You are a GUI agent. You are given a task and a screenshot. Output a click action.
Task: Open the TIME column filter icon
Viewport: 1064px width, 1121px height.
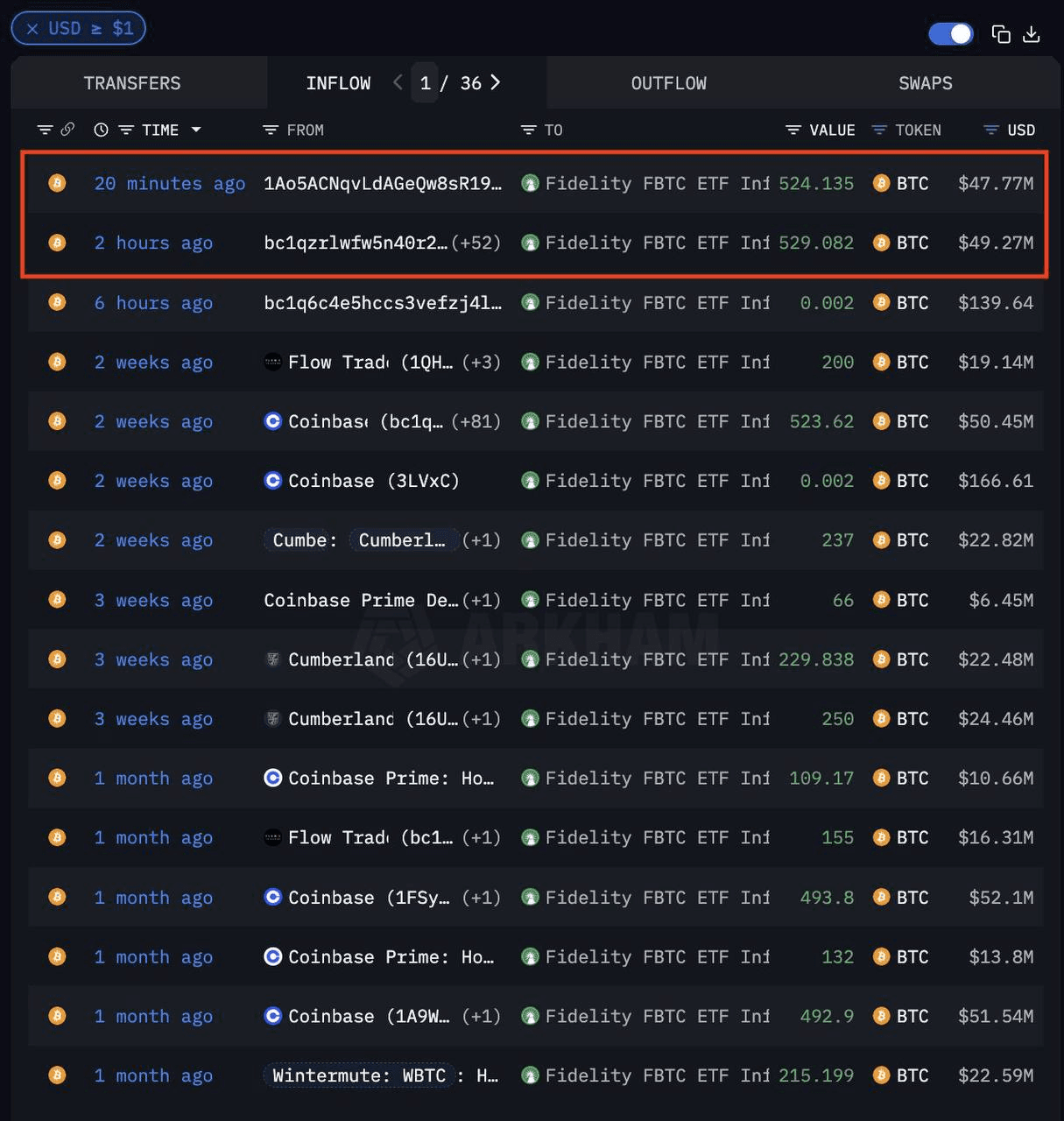[x=126, y=130]
